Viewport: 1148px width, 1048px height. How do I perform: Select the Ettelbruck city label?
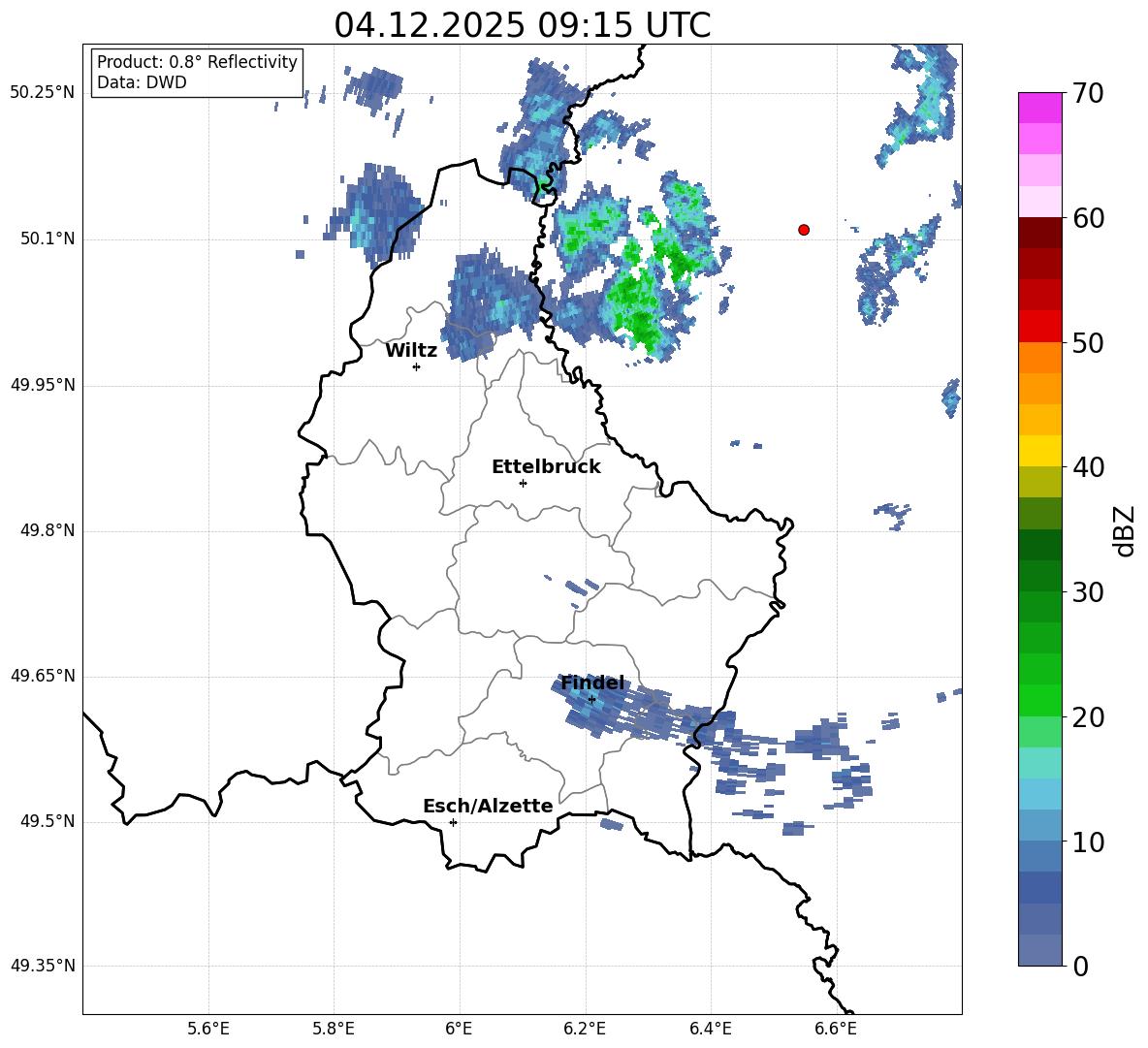tap(546, 467)
